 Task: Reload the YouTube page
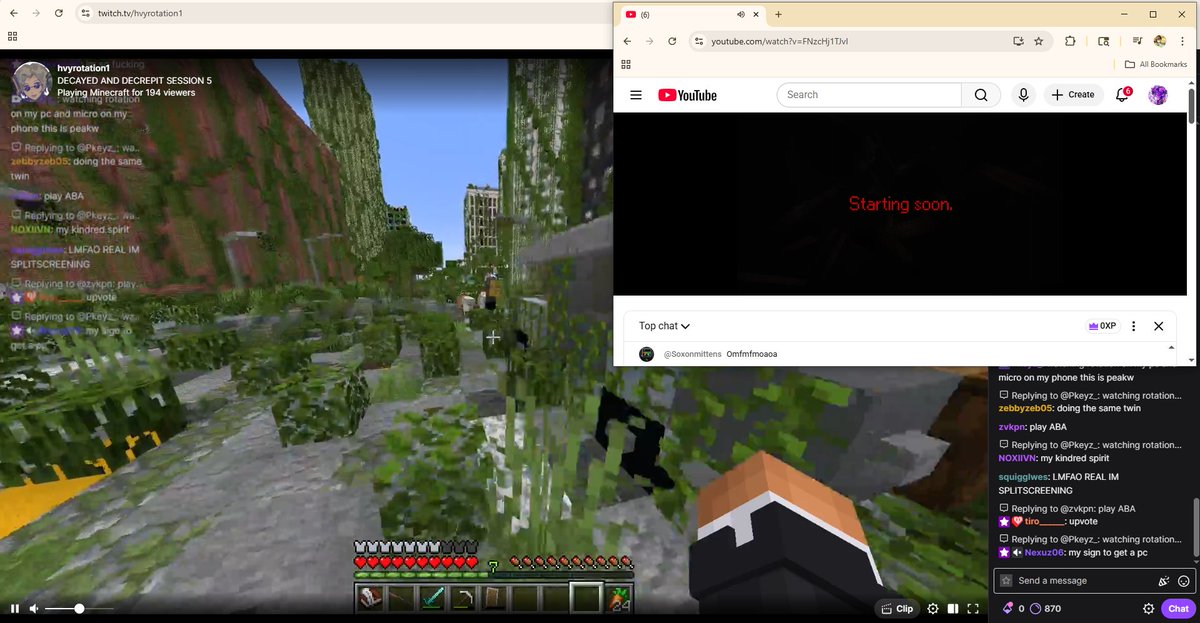pyautogui.click(x=672, y=41)
